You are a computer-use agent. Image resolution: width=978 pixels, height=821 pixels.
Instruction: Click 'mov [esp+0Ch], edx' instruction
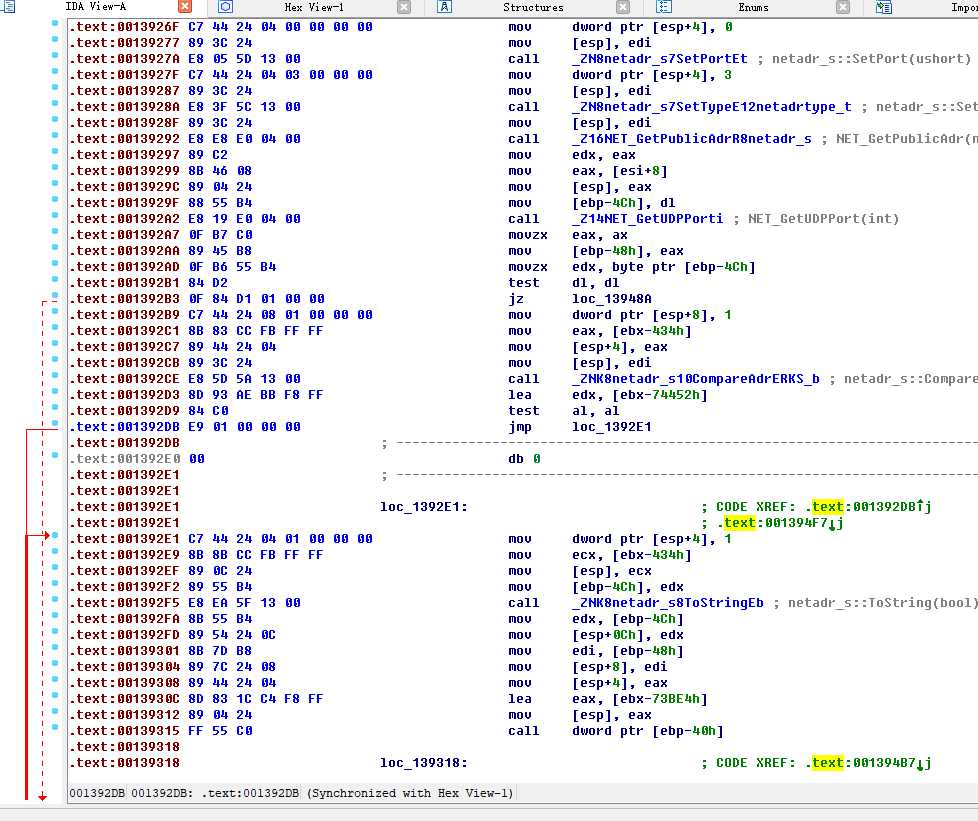pos(596,634)
